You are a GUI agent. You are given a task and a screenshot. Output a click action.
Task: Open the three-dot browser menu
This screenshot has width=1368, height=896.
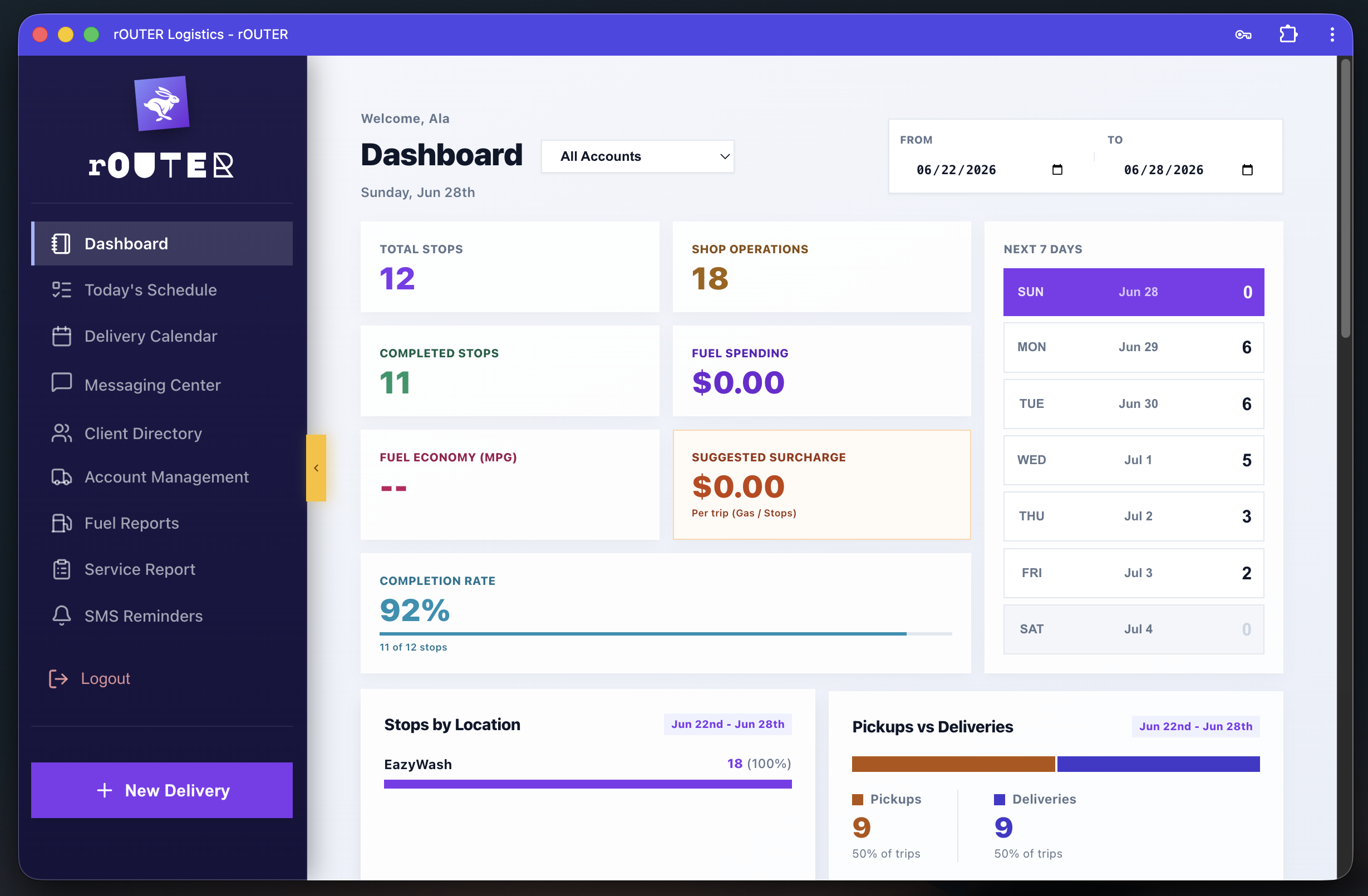[1332, 35]
